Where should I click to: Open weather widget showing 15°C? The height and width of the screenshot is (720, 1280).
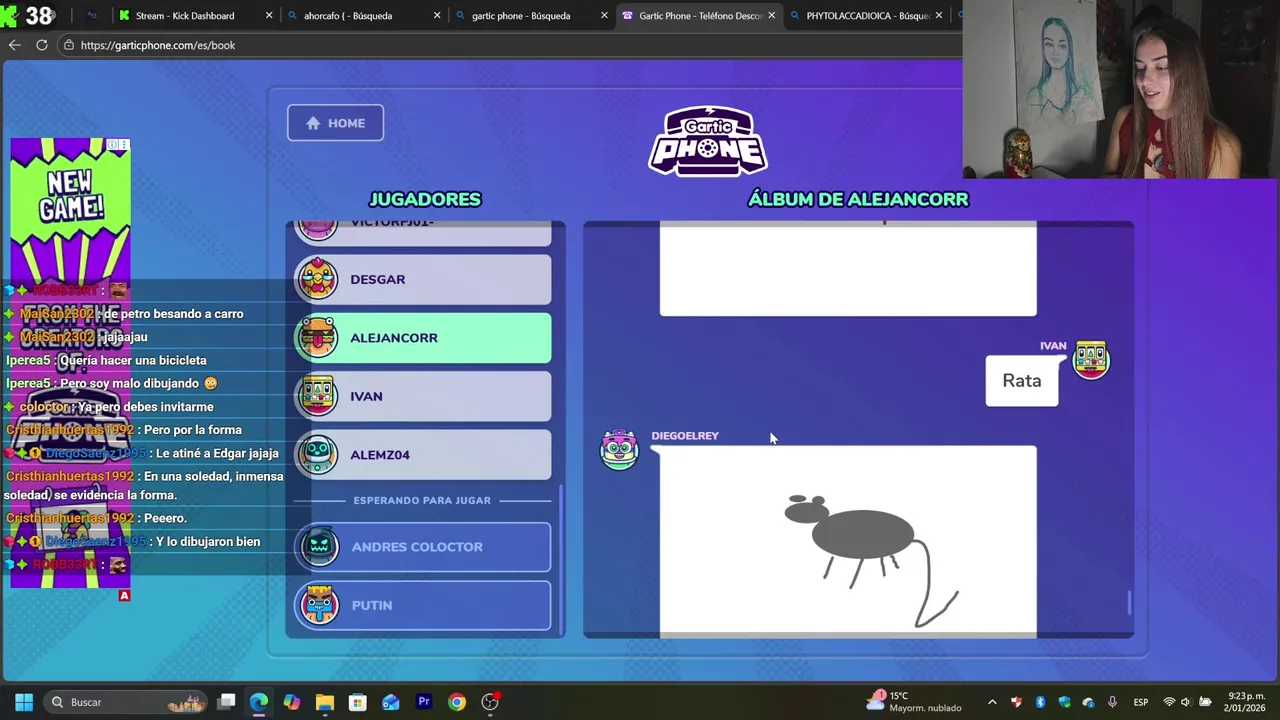pos(915,702)
